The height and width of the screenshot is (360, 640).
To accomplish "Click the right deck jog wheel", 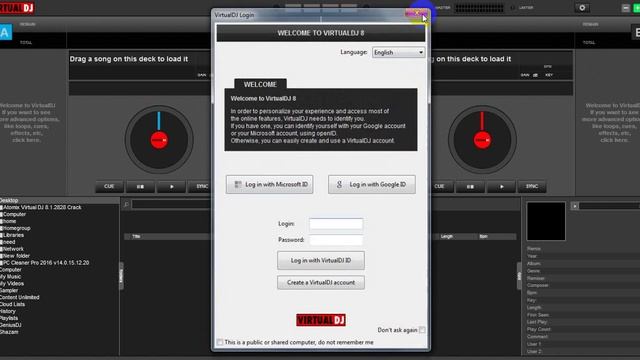I will click(482, 140).
